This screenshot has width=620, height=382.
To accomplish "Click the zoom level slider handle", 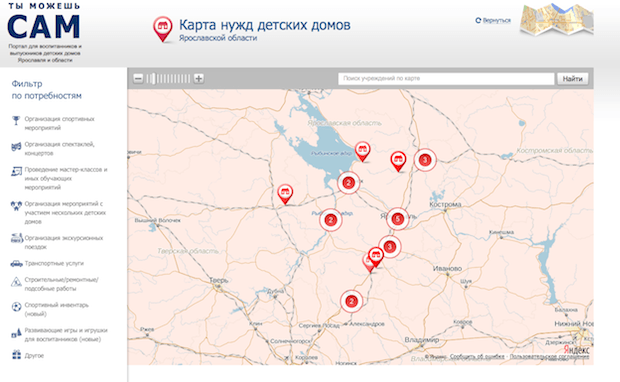I will coord(154,78).
